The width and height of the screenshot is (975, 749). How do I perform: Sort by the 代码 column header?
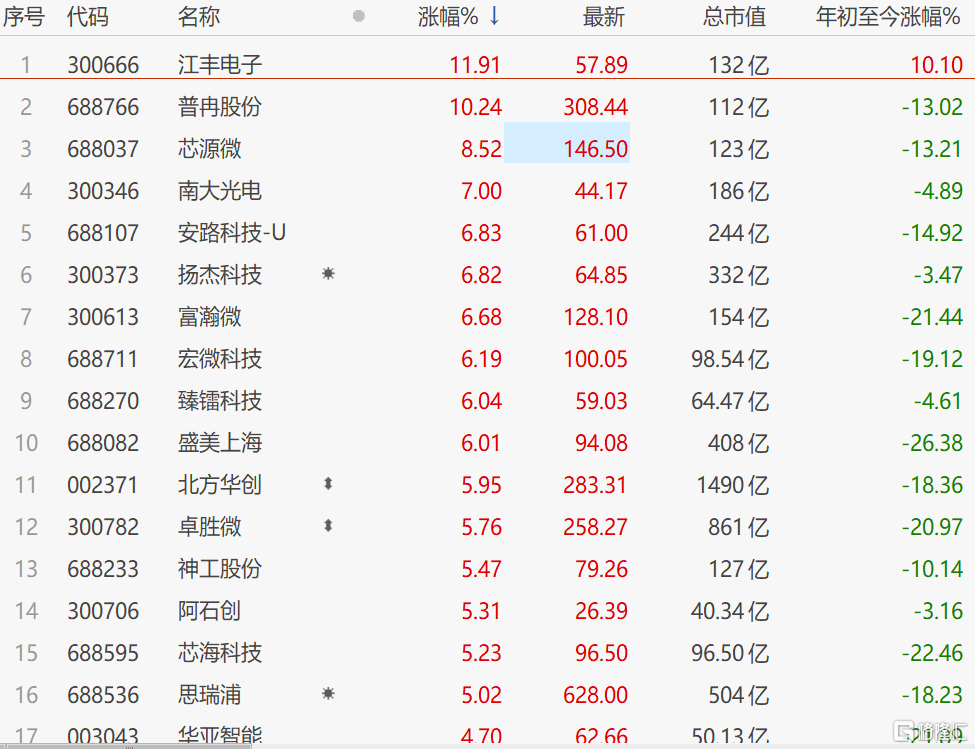point(88,17)
